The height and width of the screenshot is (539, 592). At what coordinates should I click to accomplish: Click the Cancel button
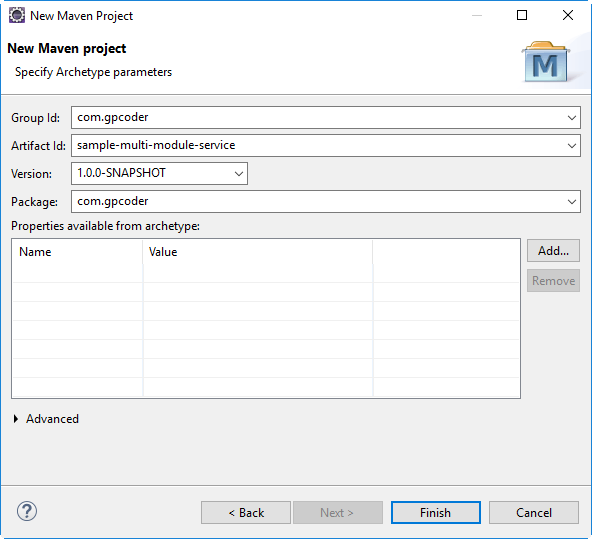[534, 513]
